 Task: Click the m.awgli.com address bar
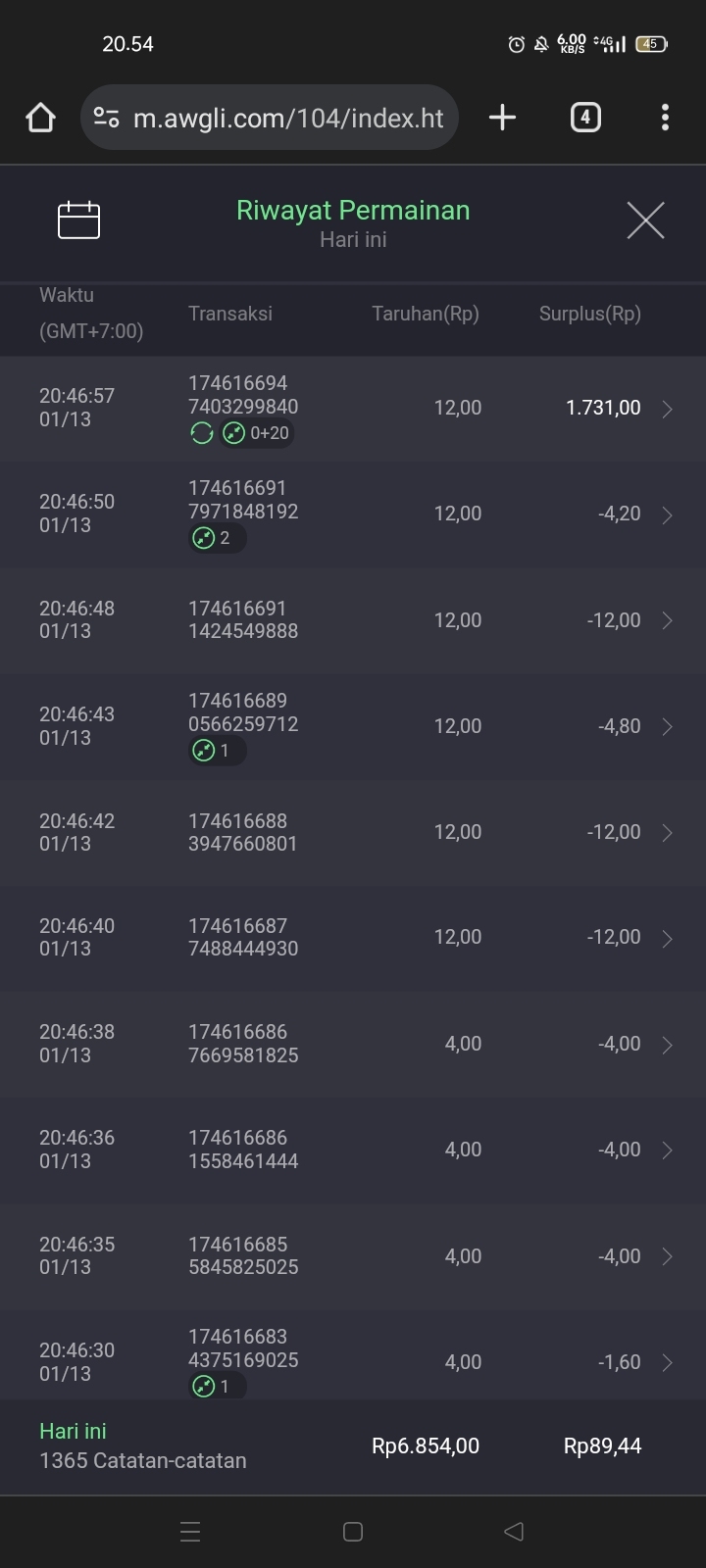click(x=287, y=118)
